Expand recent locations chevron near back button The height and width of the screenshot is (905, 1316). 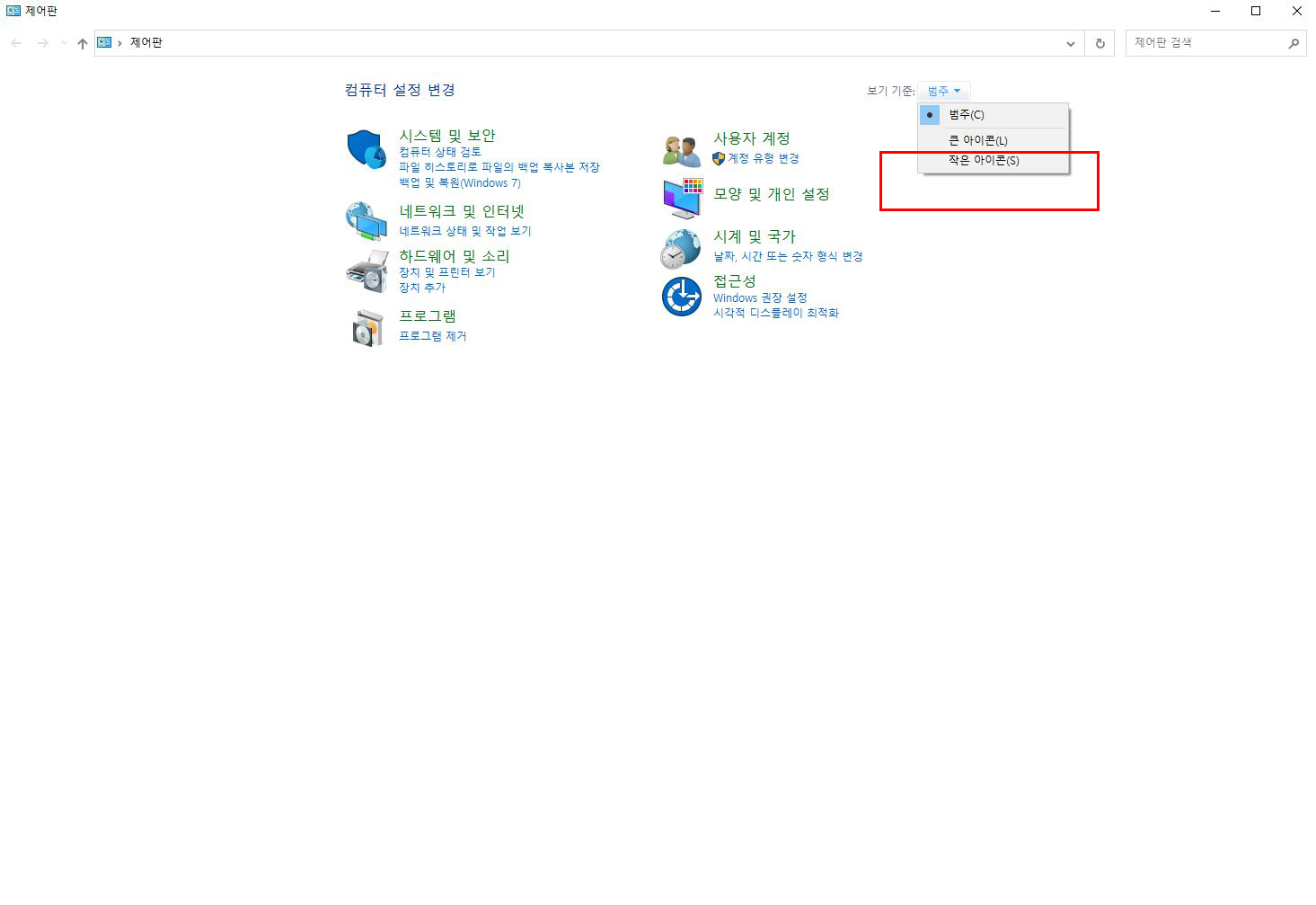click(64, 43)
